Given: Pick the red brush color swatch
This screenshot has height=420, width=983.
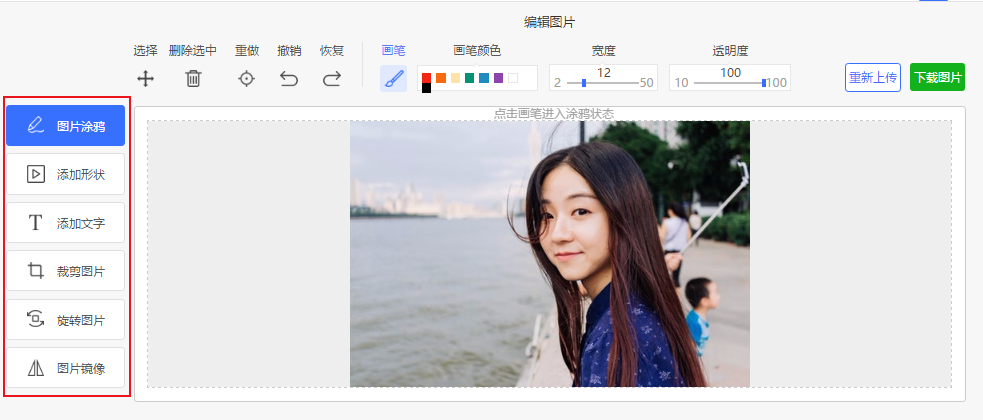Looking at the screenshot, I should pyautogui.click(x=426, y=78).
